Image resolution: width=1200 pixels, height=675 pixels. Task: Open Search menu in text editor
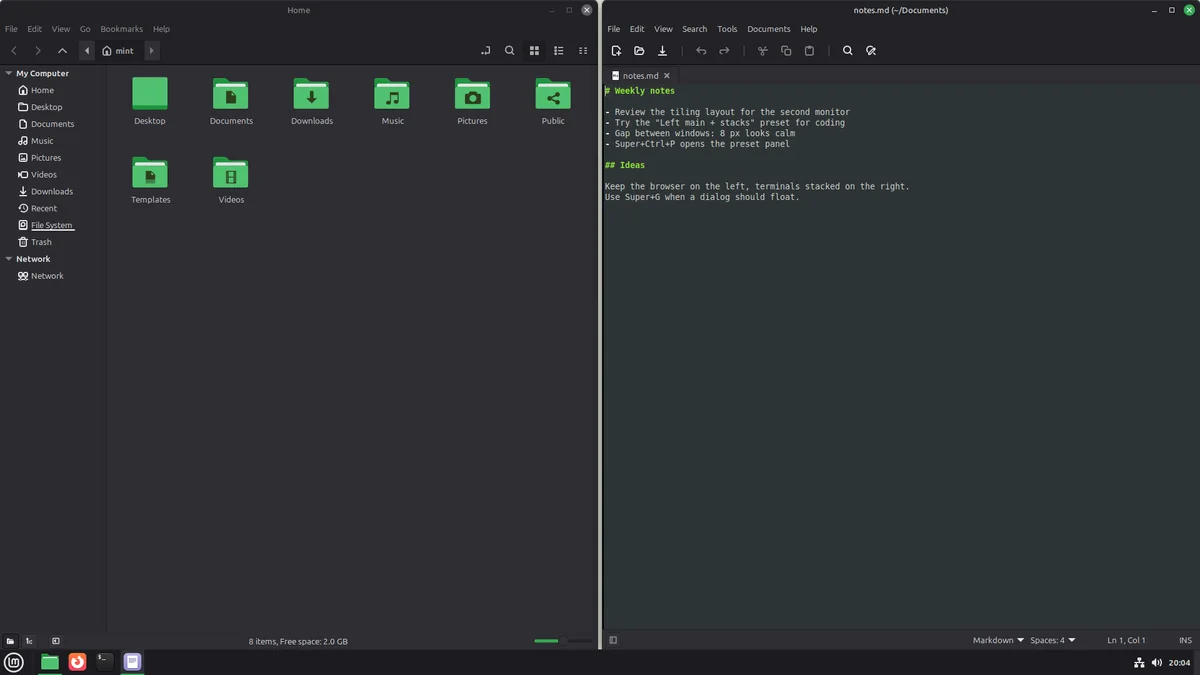pos(695,29)
